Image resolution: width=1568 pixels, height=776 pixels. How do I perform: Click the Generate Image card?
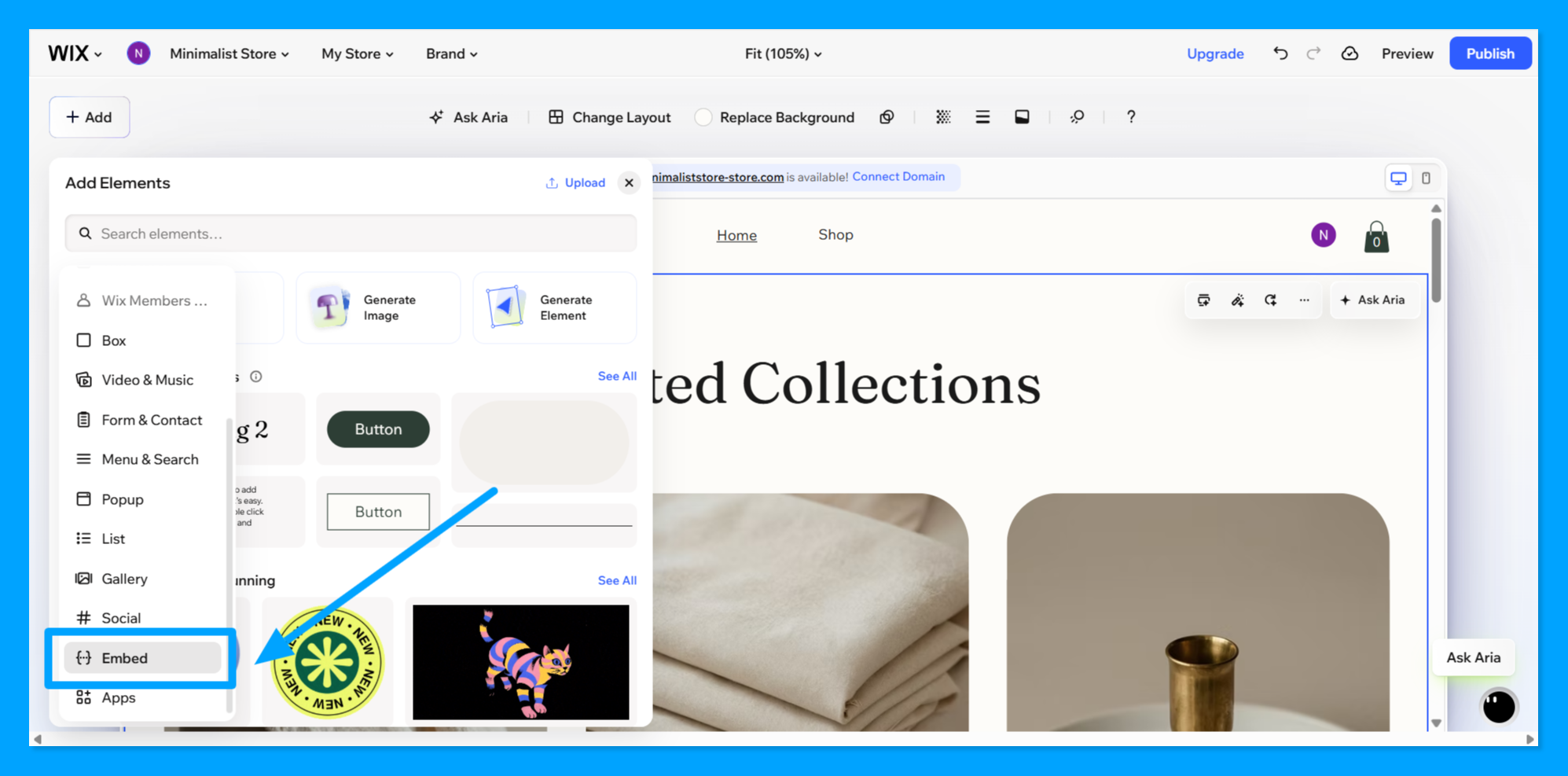coord(378,308)
